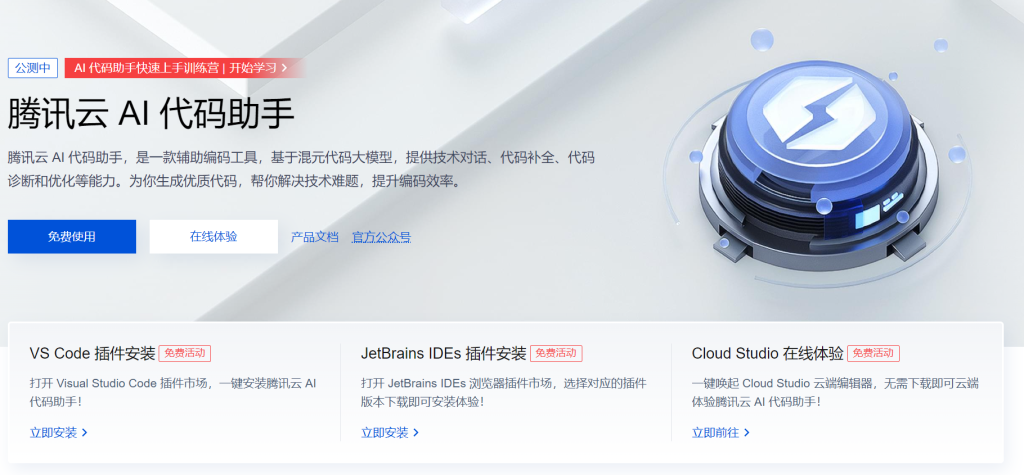
Task: Click the chevron beside JetBrains 立即安装
Action: coord(416,433)
